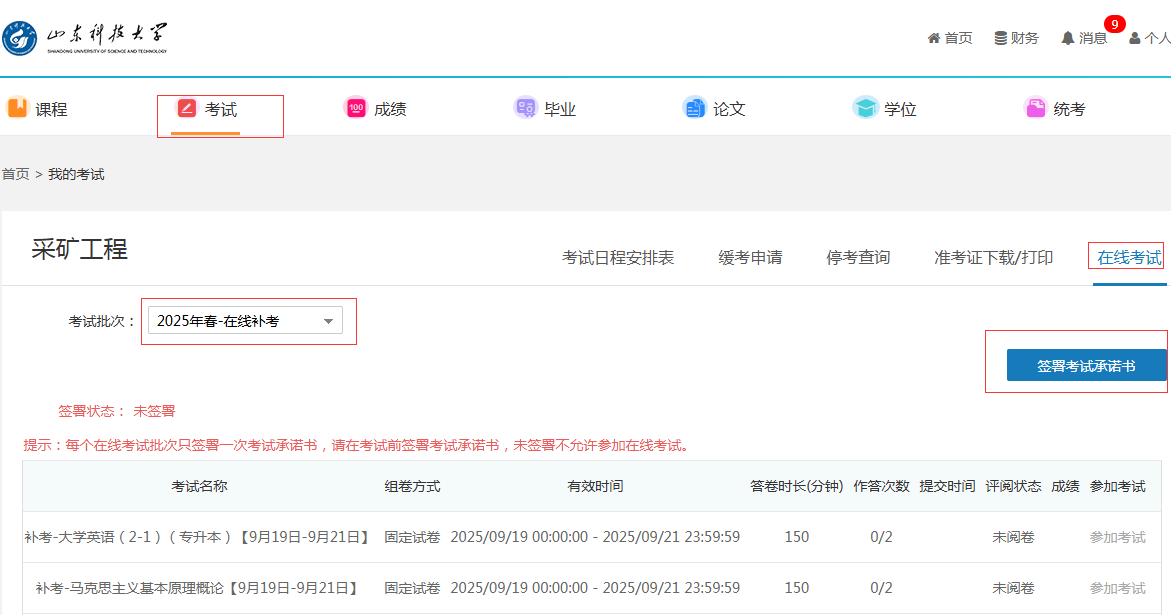Open the 统考 unified exam icon

1035,108
